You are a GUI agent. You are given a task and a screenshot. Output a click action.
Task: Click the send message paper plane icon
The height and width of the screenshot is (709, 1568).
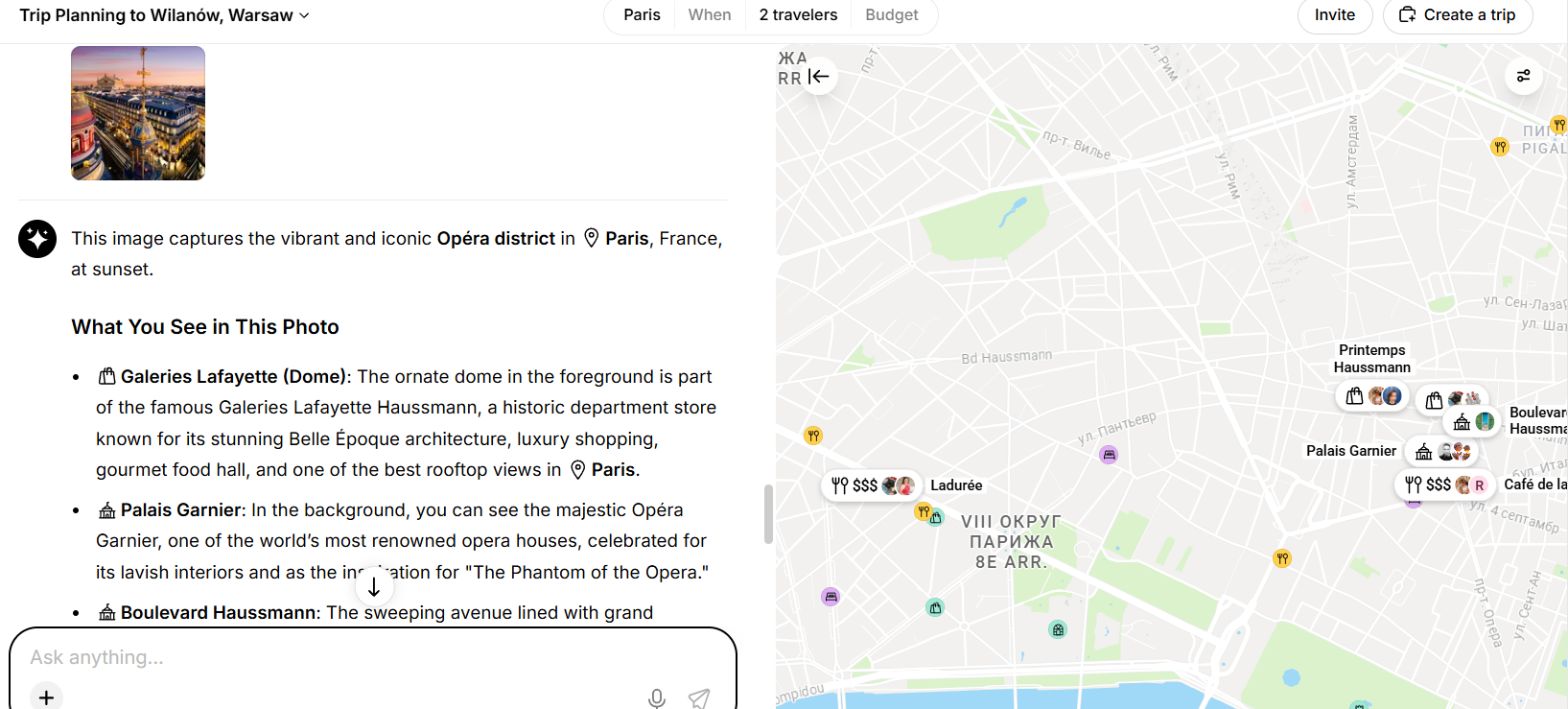[699, 698]
